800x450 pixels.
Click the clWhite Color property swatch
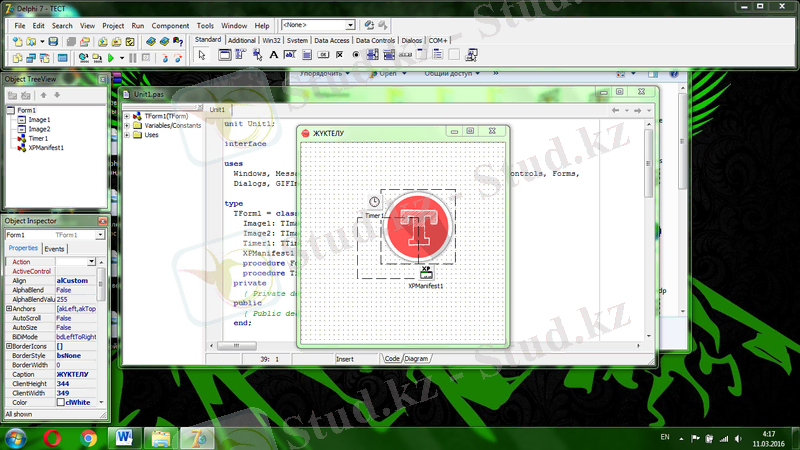(x=61, y=403)
